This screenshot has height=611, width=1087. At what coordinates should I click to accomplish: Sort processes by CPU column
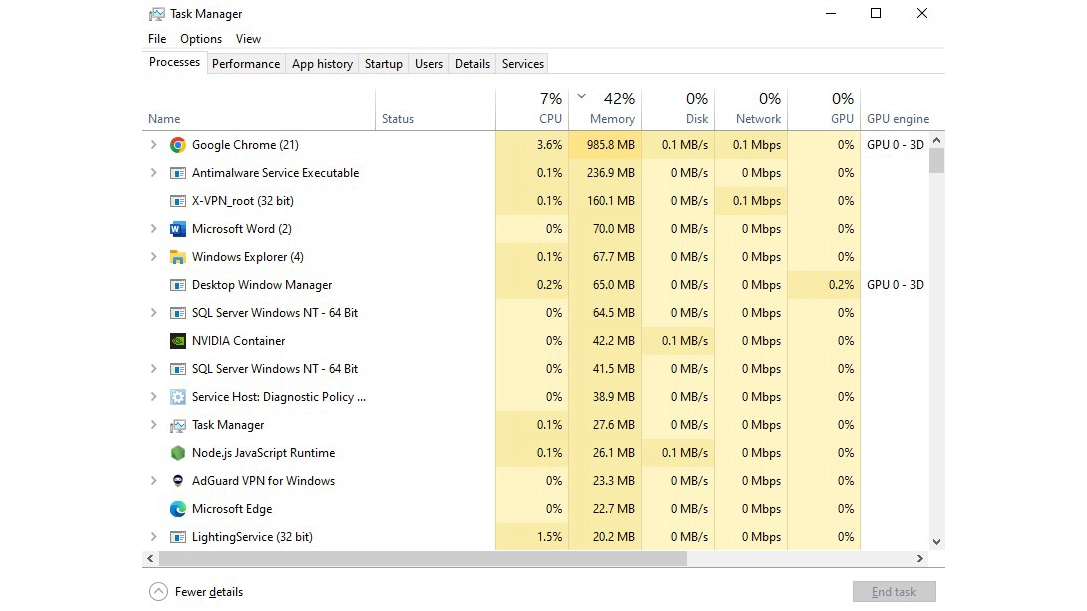532,110
